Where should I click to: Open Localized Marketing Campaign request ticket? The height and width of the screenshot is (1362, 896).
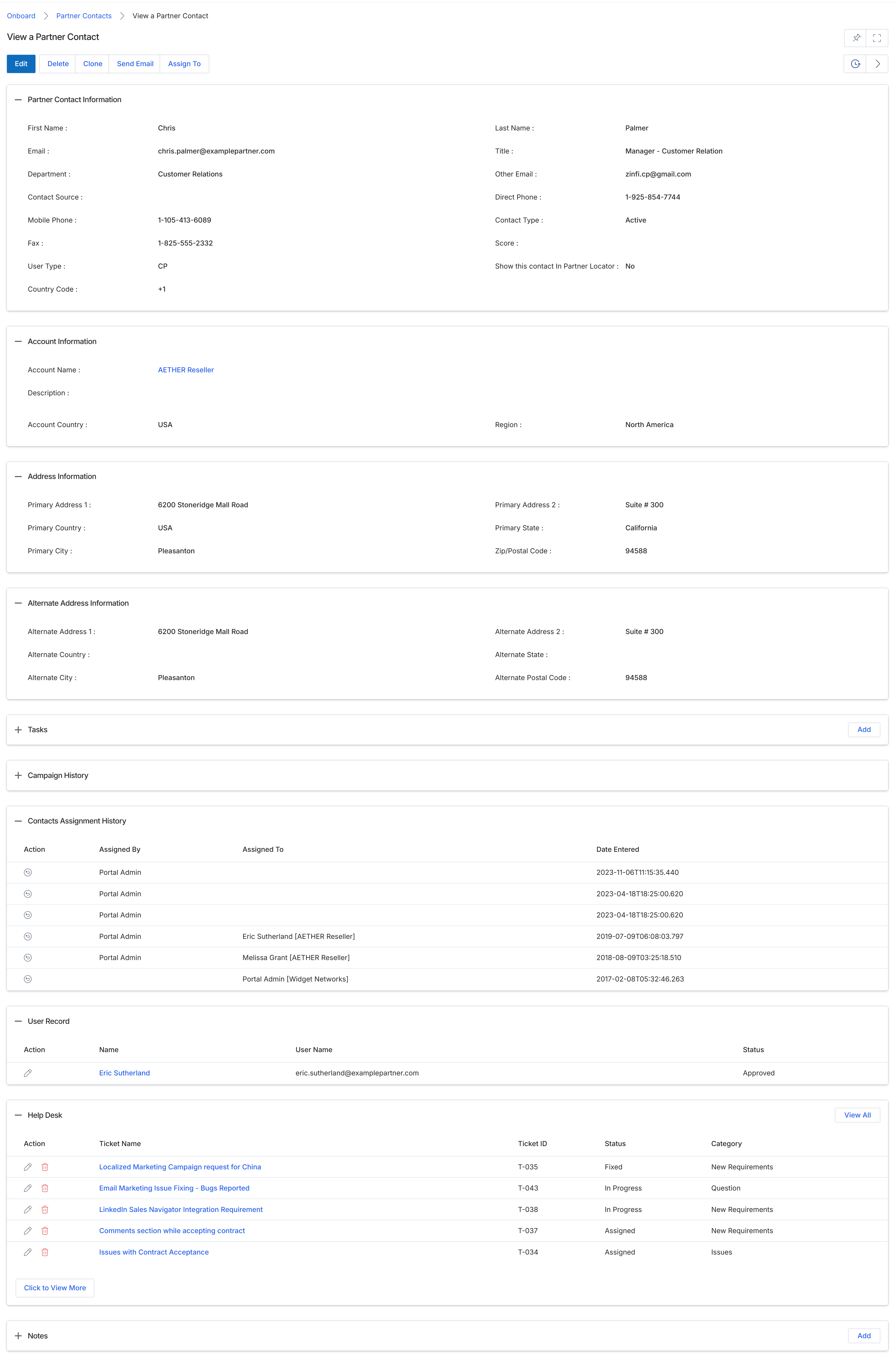point(180,1167)
